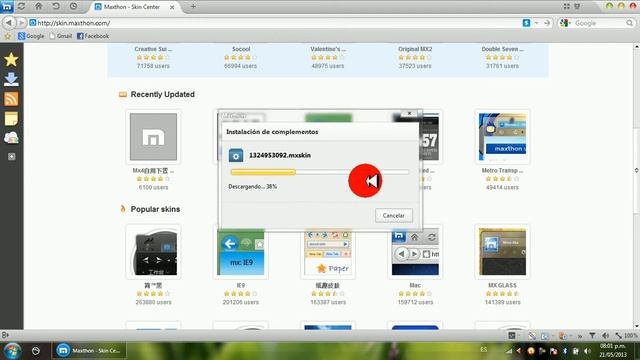Open the Favorites star in the sidebar

[x=11, y=60]
